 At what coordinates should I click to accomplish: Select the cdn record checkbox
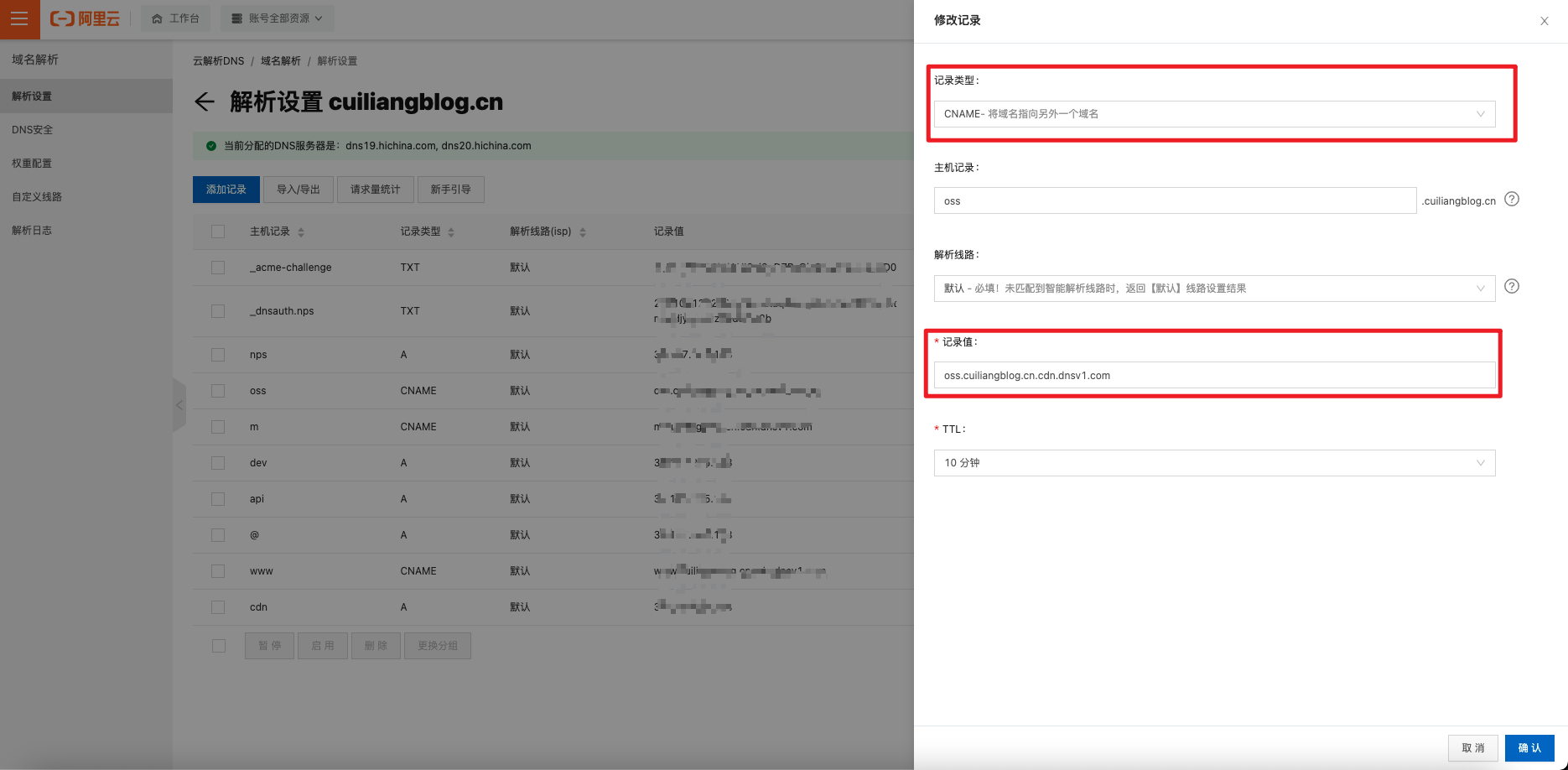tap(218, 607)
